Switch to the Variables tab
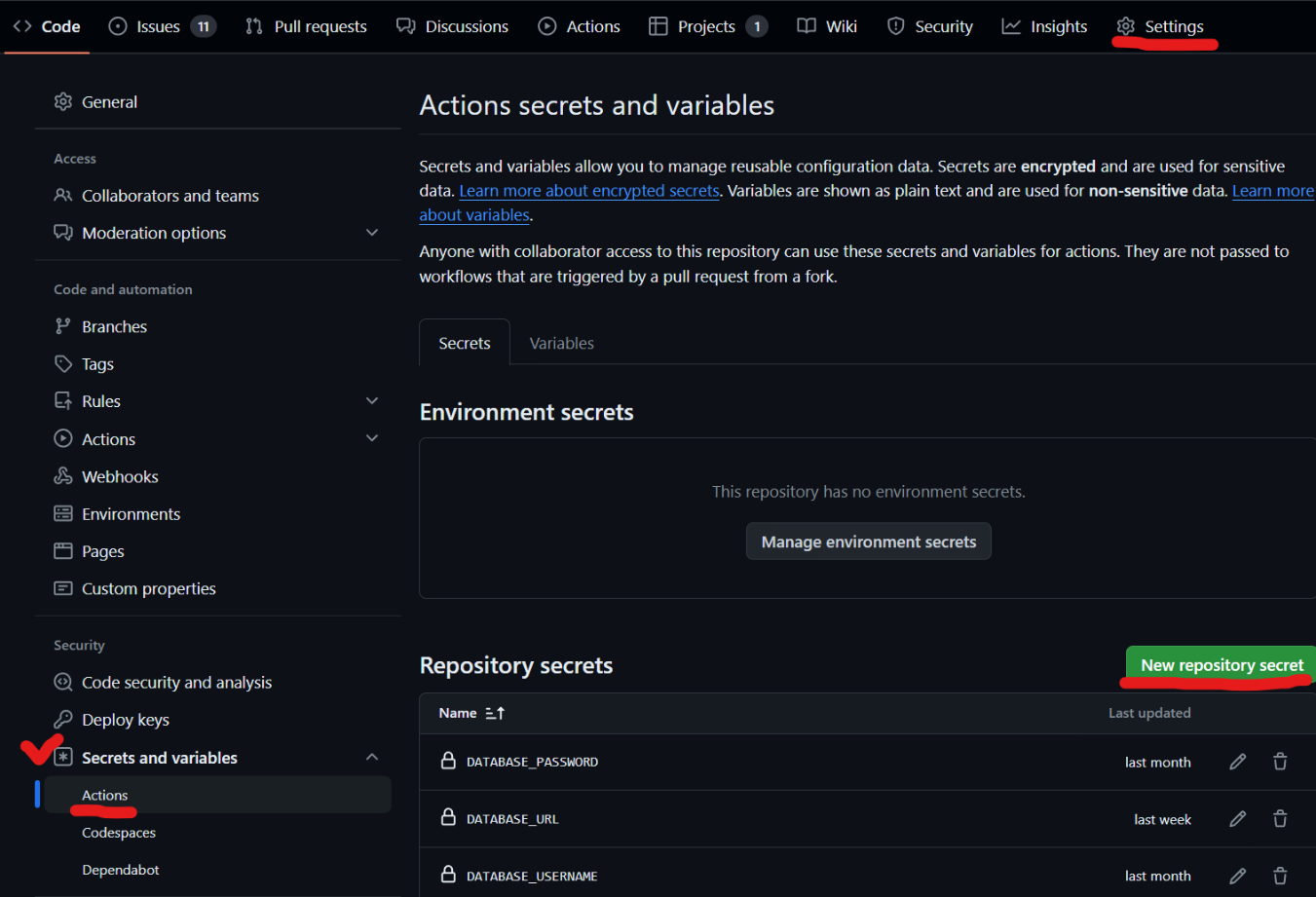 561,343
